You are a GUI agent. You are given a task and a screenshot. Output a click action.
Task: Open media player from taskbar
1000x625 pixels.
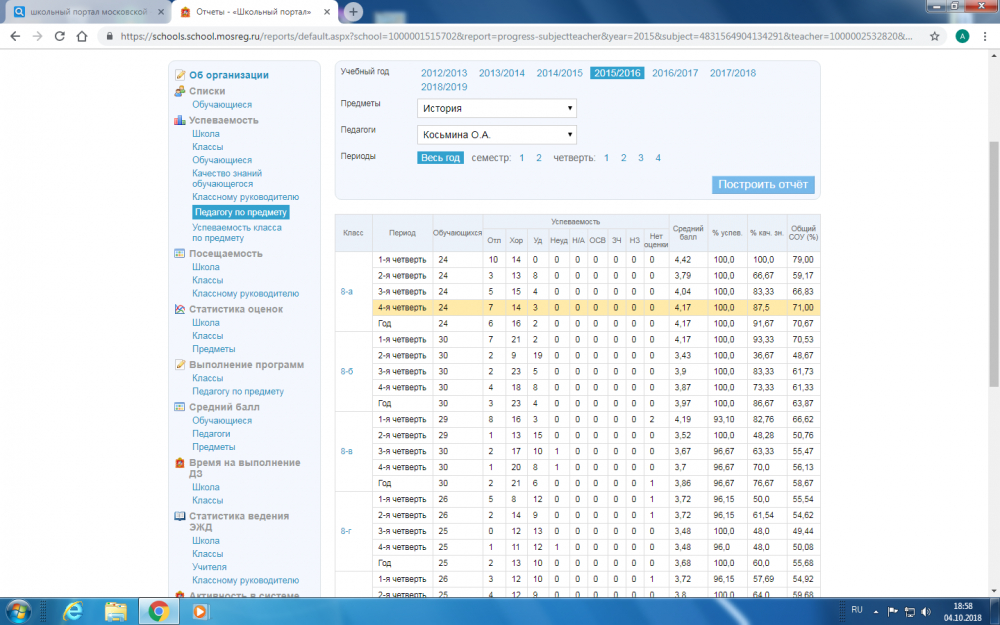tap(200, 611)
